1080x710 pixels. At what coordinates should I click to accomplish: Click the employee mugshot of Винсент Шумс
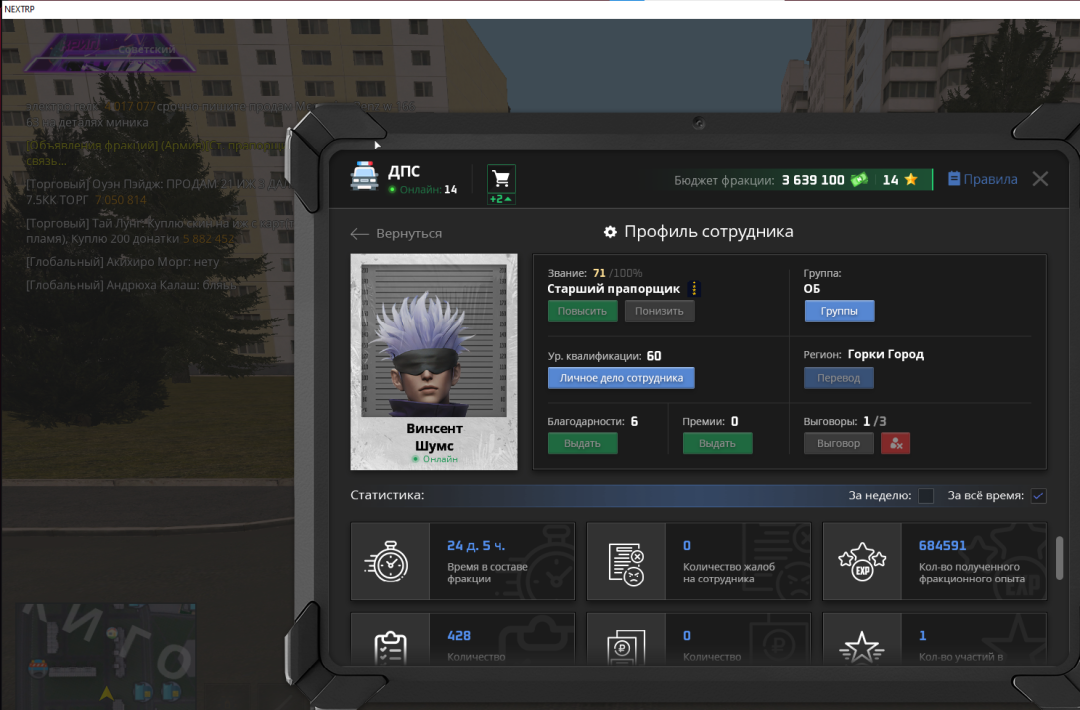tap(433, 347)
